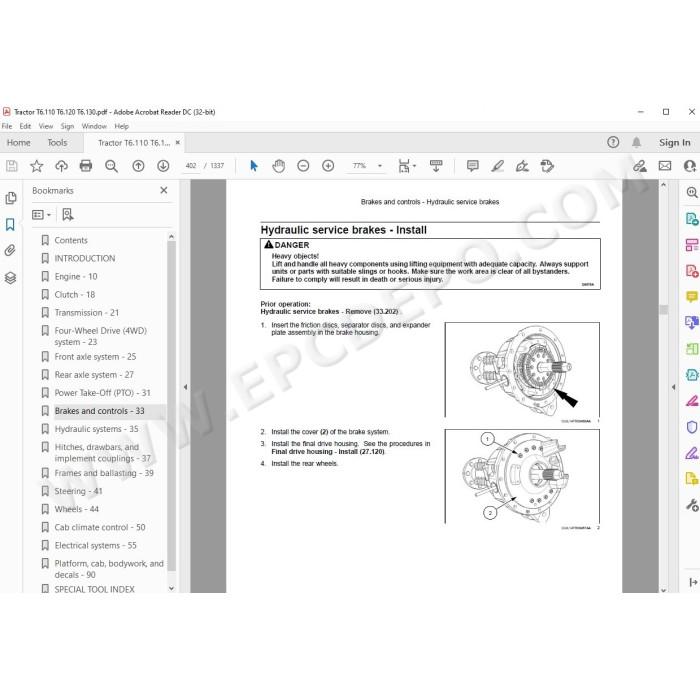The width and height of the screenshot is (700, 700).
Task: Open the Export PDF tool in right pane
Action: click(692, 219)
